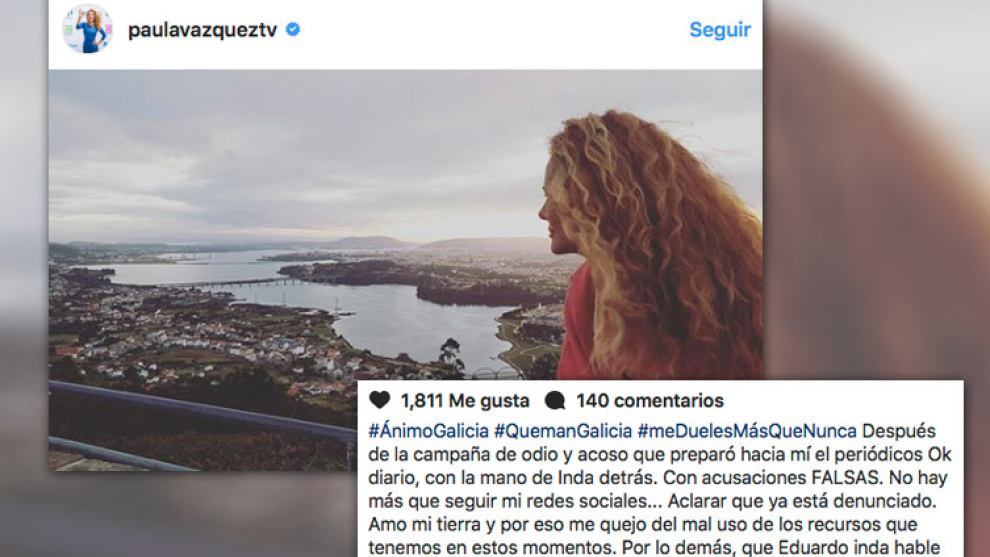Viewport: 990px width, 557px height.
Task: Click the paulavazqueztv username
Action: point(202,30)
